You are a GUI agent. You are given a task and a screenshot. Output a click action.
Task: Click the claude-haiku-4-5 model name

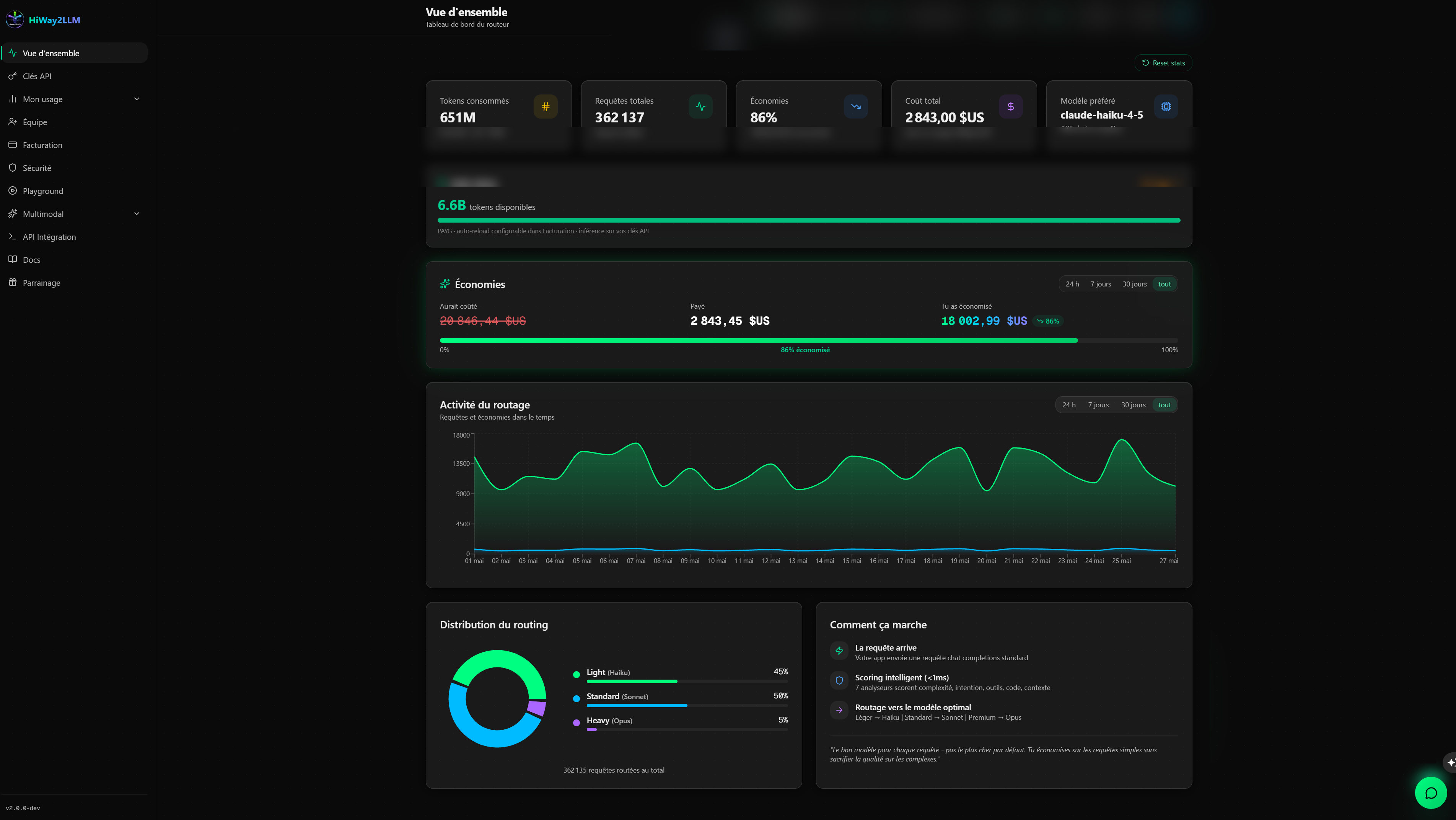point(1102,115)
